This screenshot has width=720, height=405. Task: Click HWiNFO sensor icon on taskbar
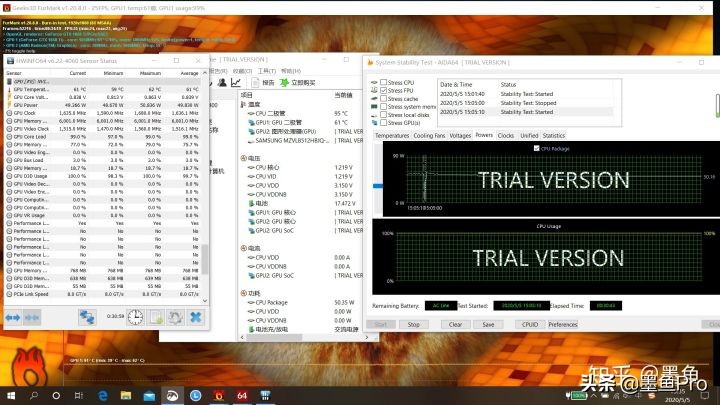coord(265,395)
